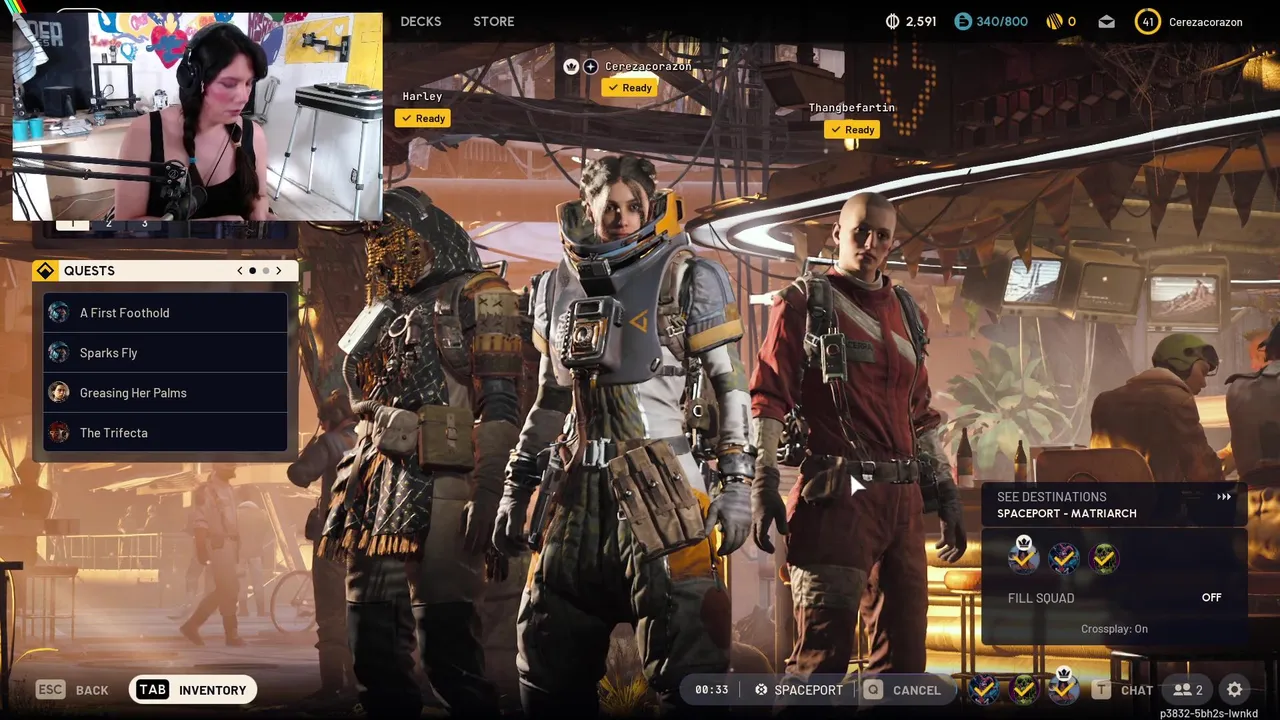Click the crown party leader icon by Cerezacorazon

pos(571,66)
